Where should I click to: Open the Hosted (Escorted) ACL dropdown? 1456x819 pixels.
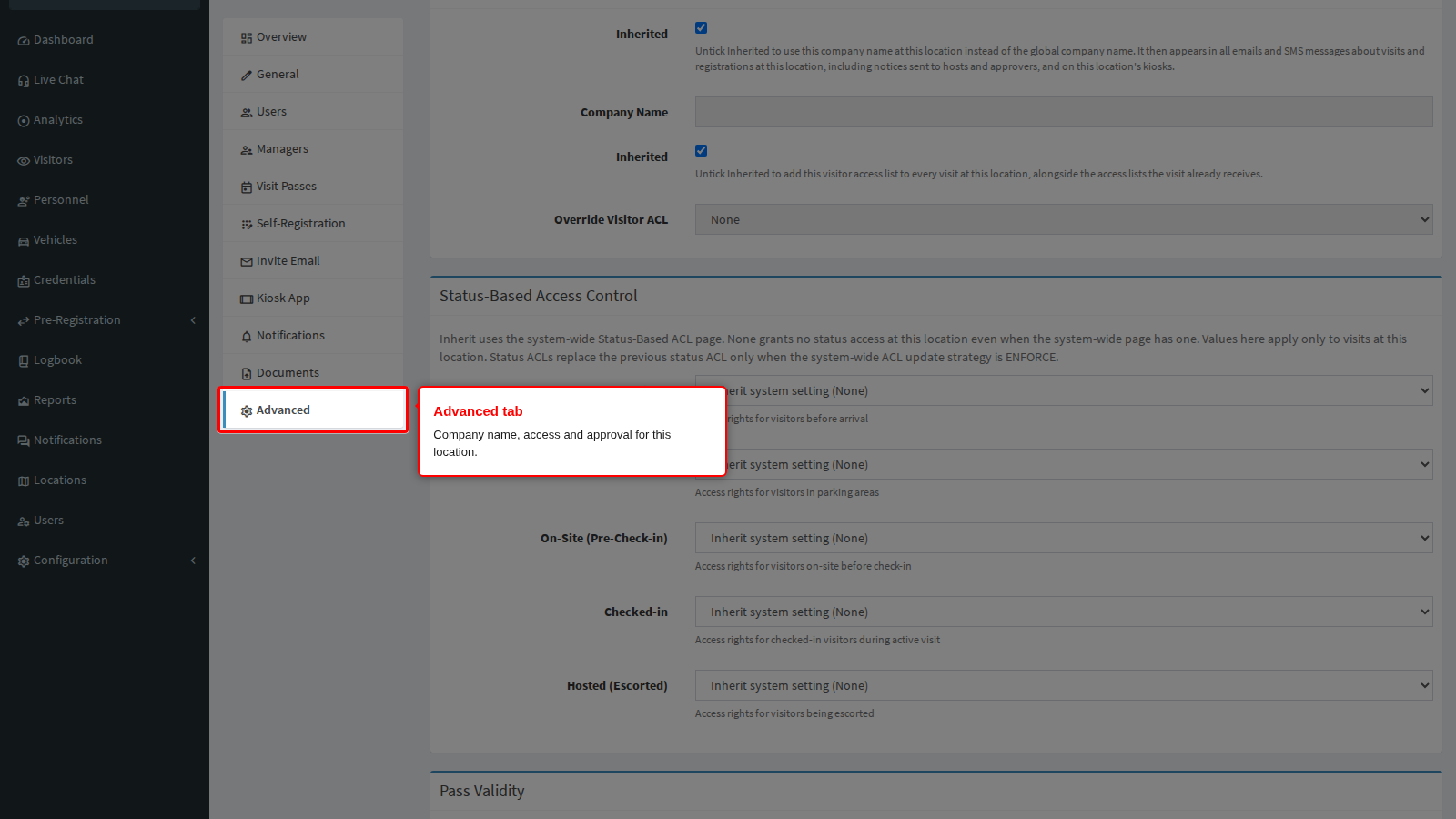tap(1064, 685)
